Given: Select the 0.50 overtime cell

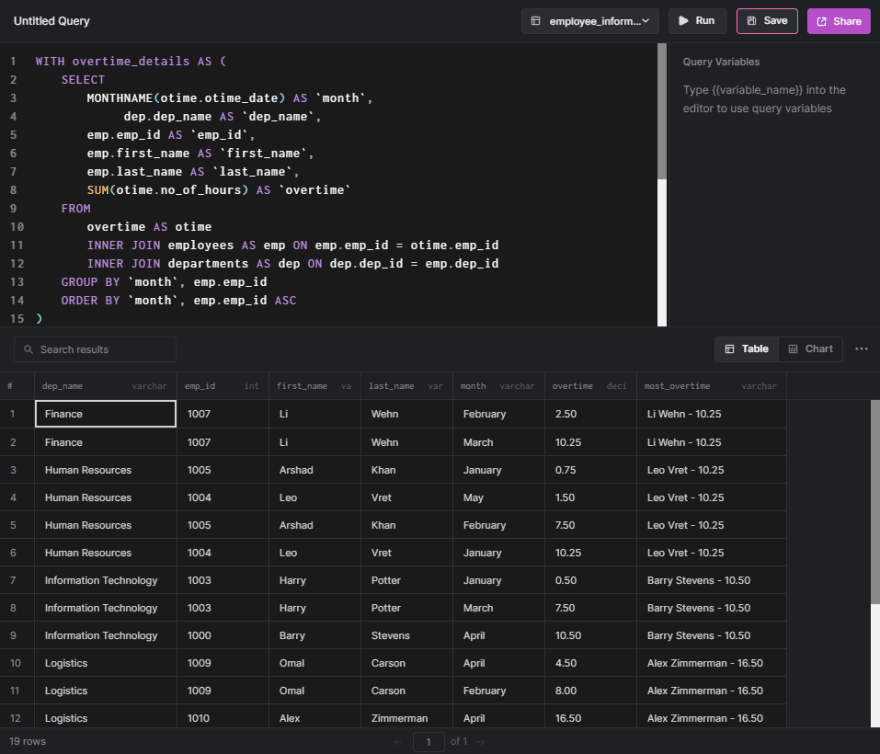Looking at the screenshot, I should click(591, 580).
